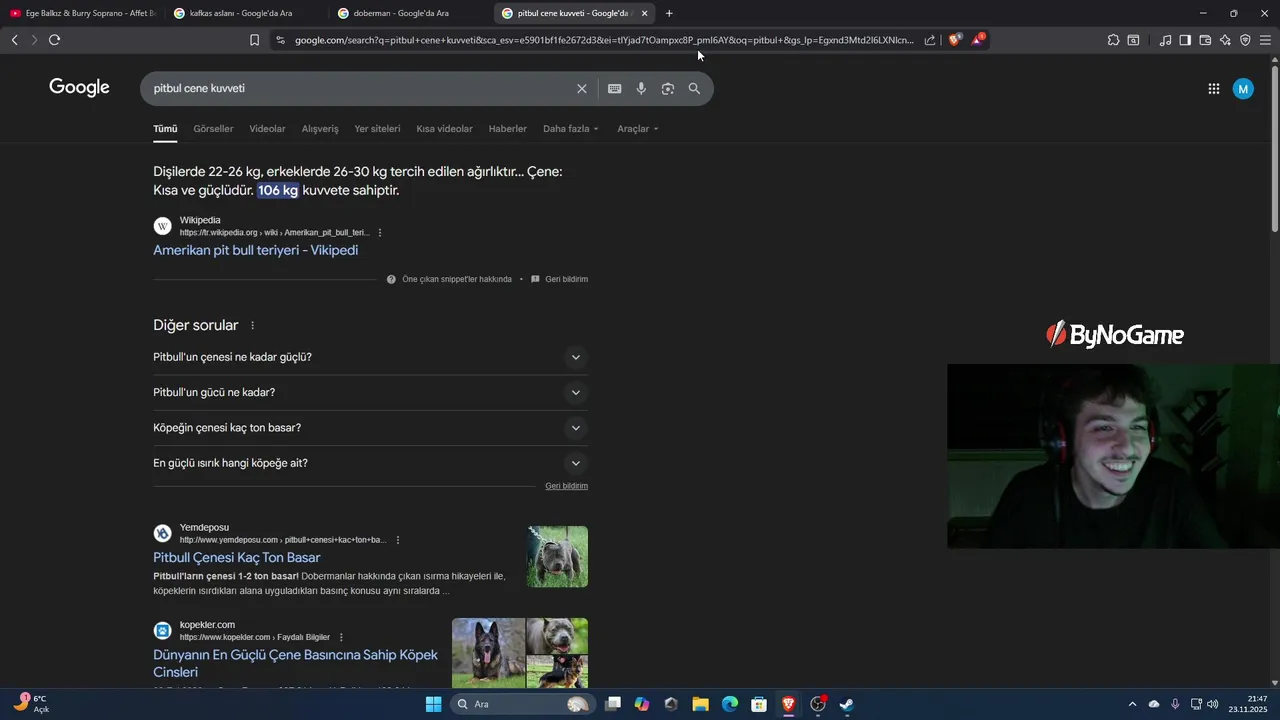Submit search with magnifier icon
This screenshot has width=1280, height=720.
(694, 89)
